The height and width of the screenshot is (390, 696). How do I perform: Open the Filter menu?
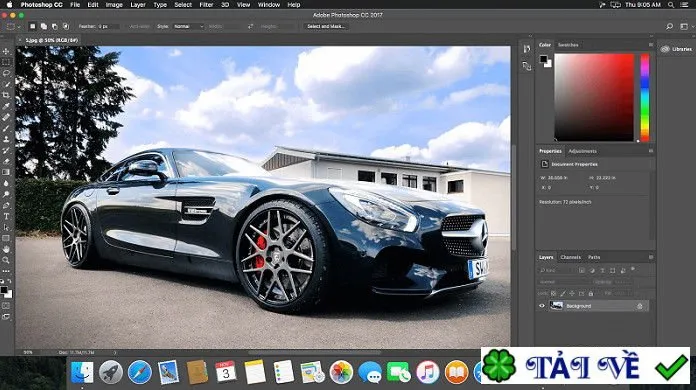pyautogui.click(x=206, y=5)
